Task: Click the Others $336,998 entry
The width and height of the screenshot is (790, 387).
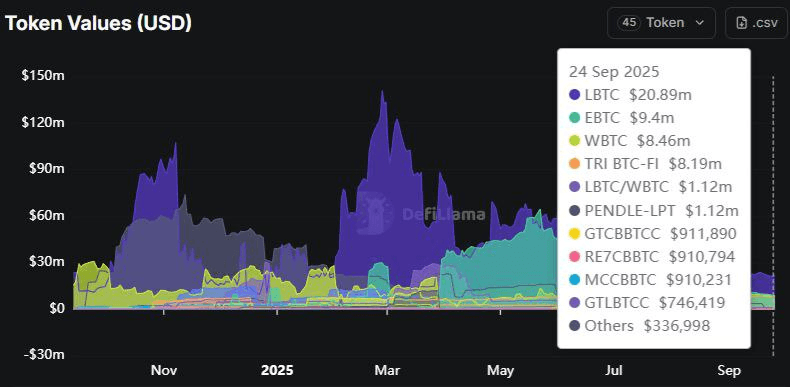Action: 639,326
